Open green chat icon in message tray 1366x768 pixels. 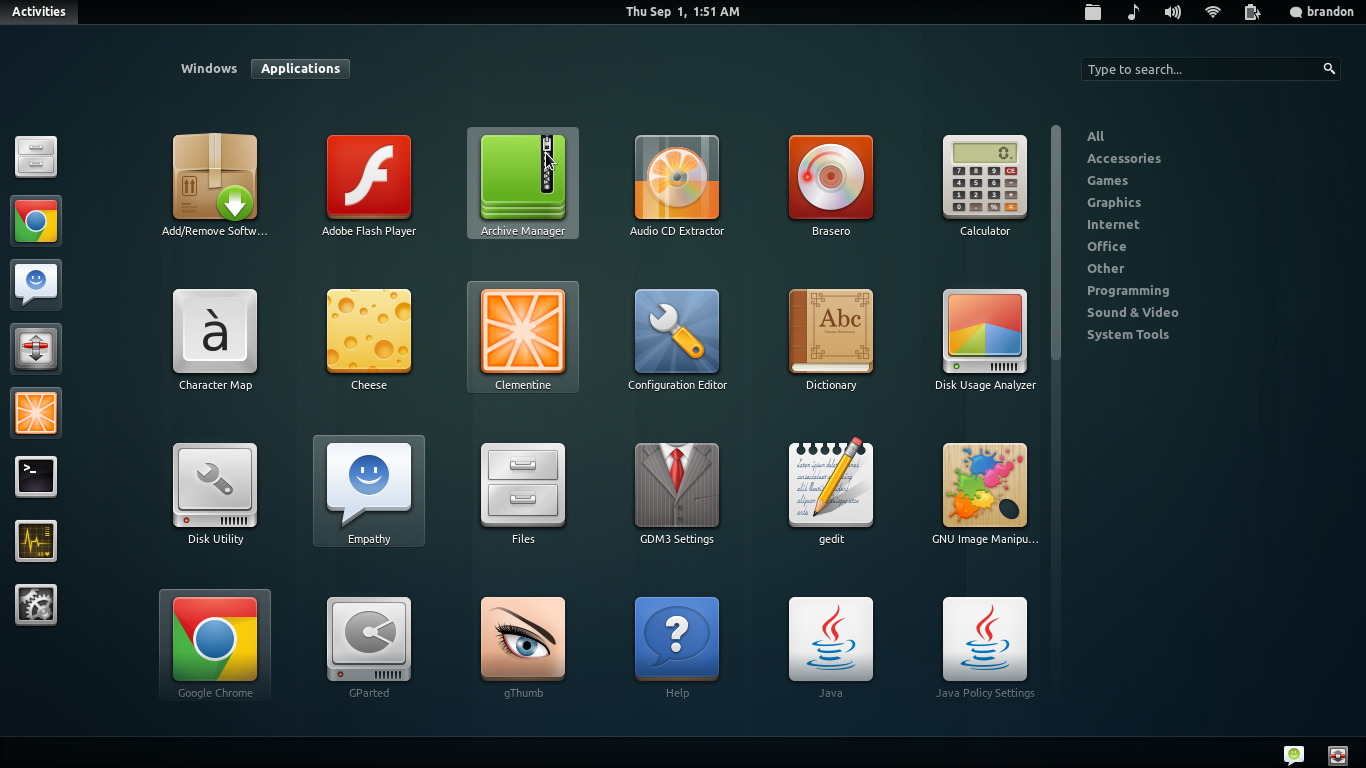coord(1294,755)
